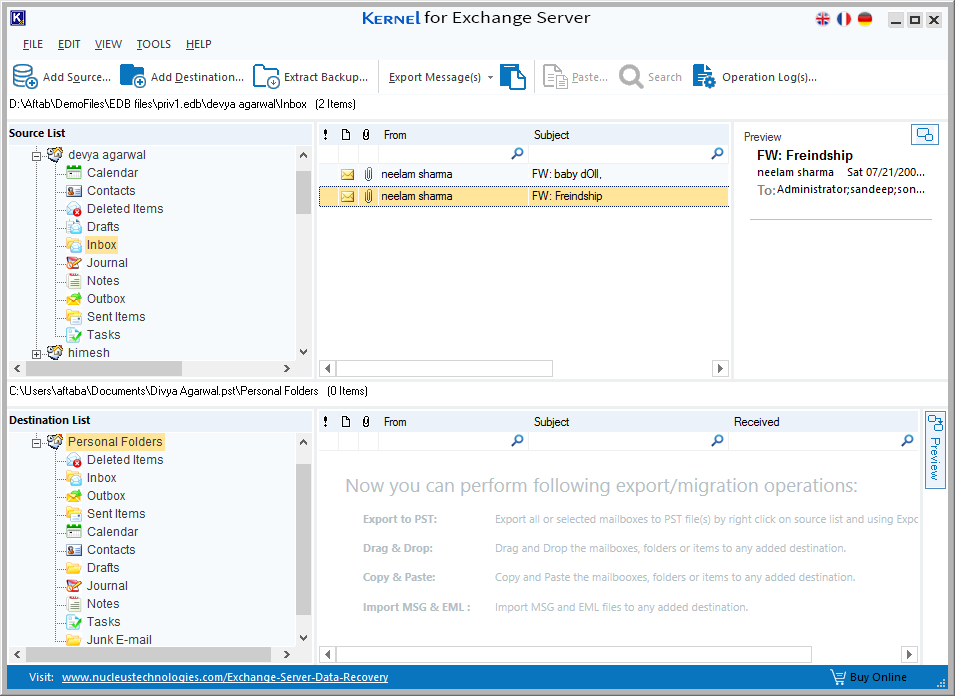955x696 pixels.
Task: Switch language with the French flag icon
Action: pos(844,19)
